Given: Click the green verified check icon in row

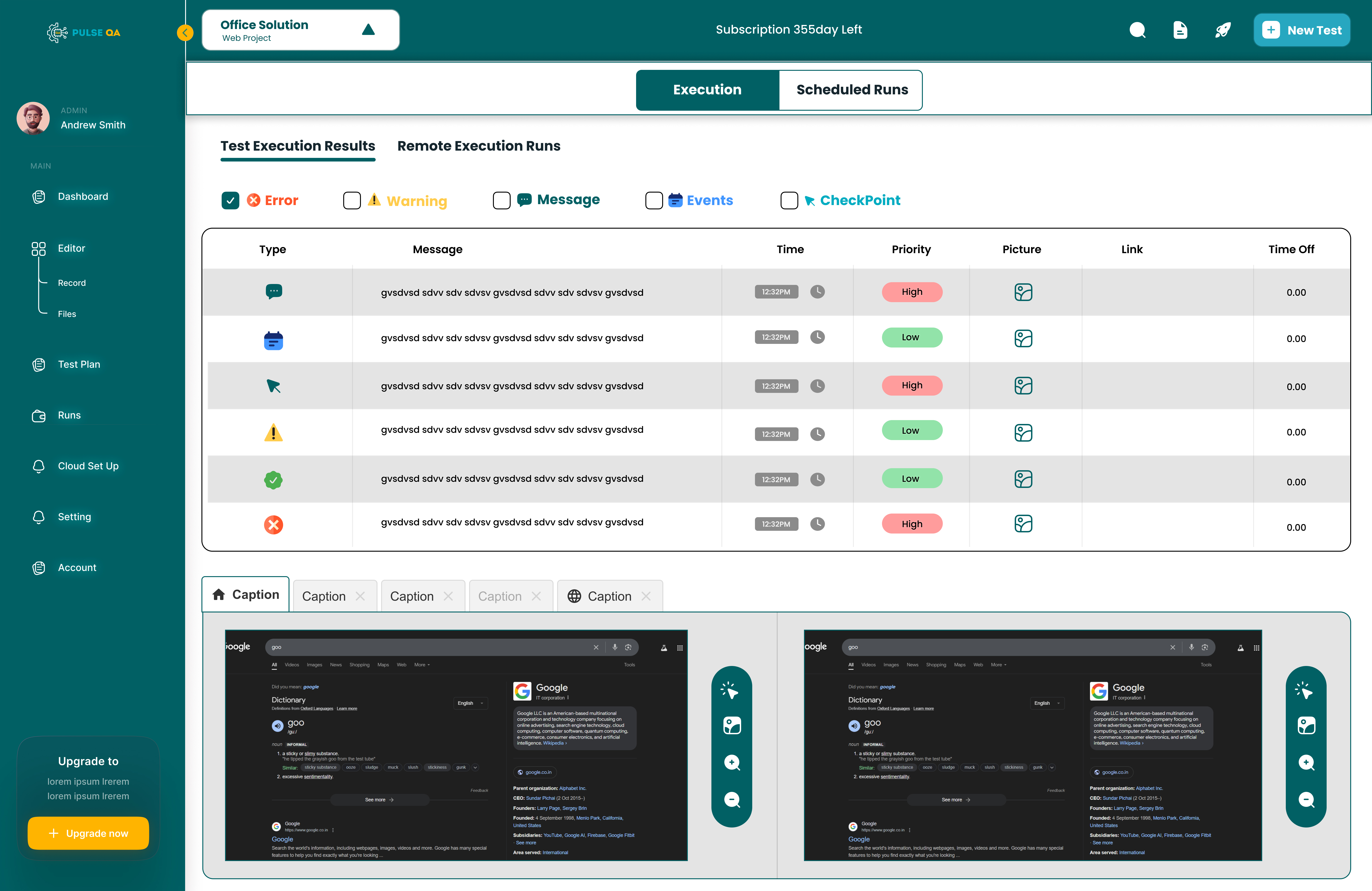Looking at the screenshot, I should pyautogui.click(x=273, y=480).
